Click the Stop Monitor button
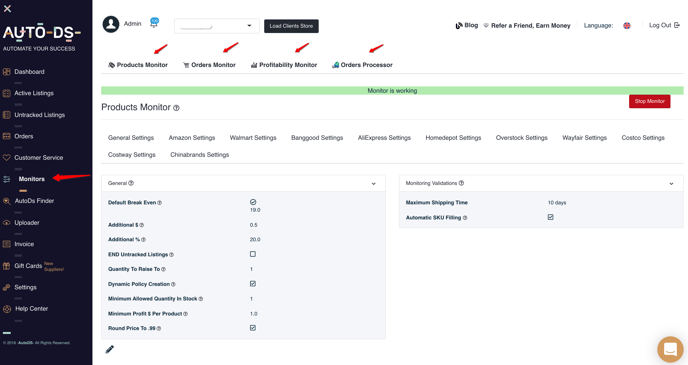 click(x=649, y=101)
